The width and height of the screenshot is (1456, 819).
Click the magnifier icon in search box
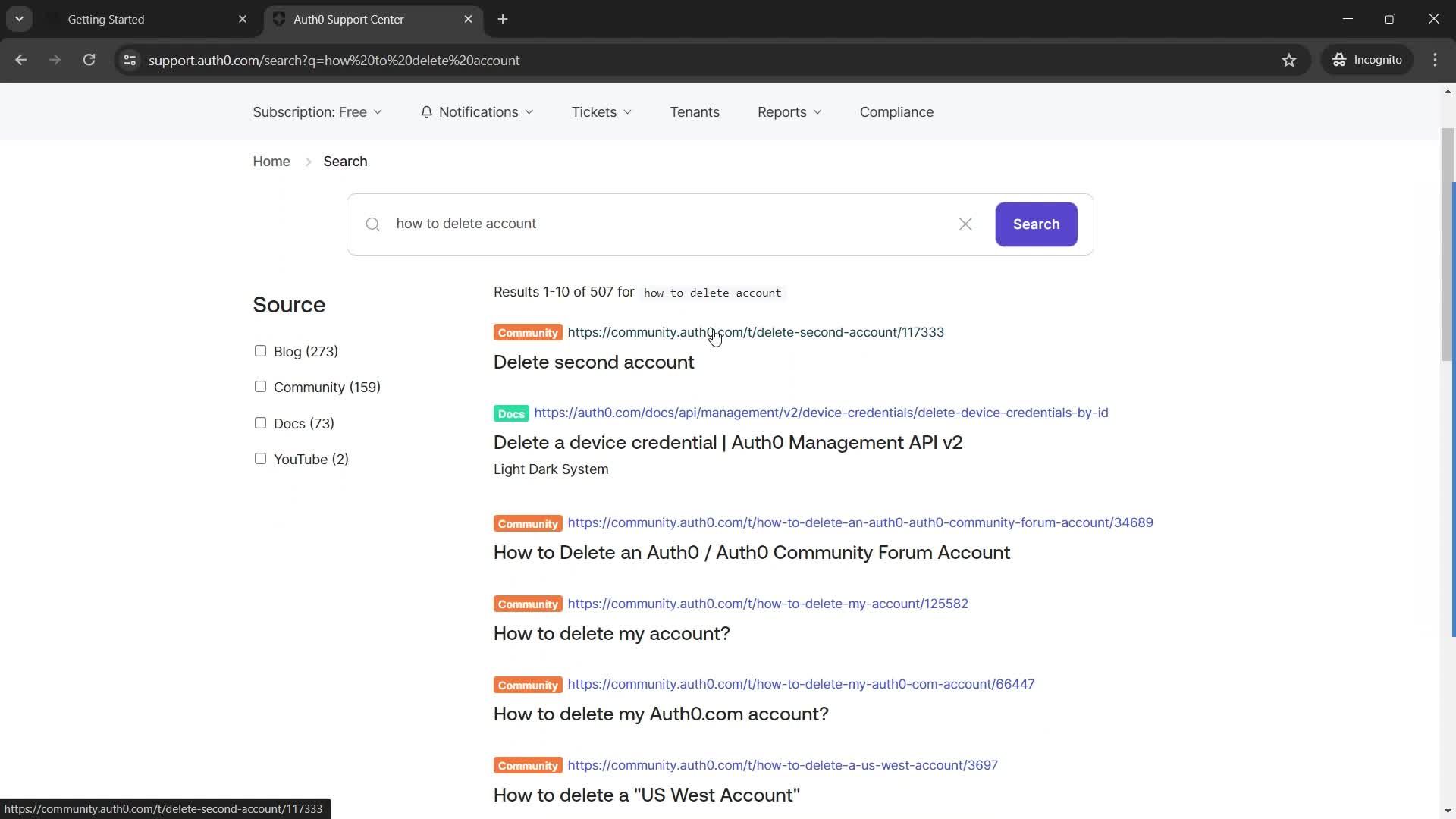(x=372, y=224)
